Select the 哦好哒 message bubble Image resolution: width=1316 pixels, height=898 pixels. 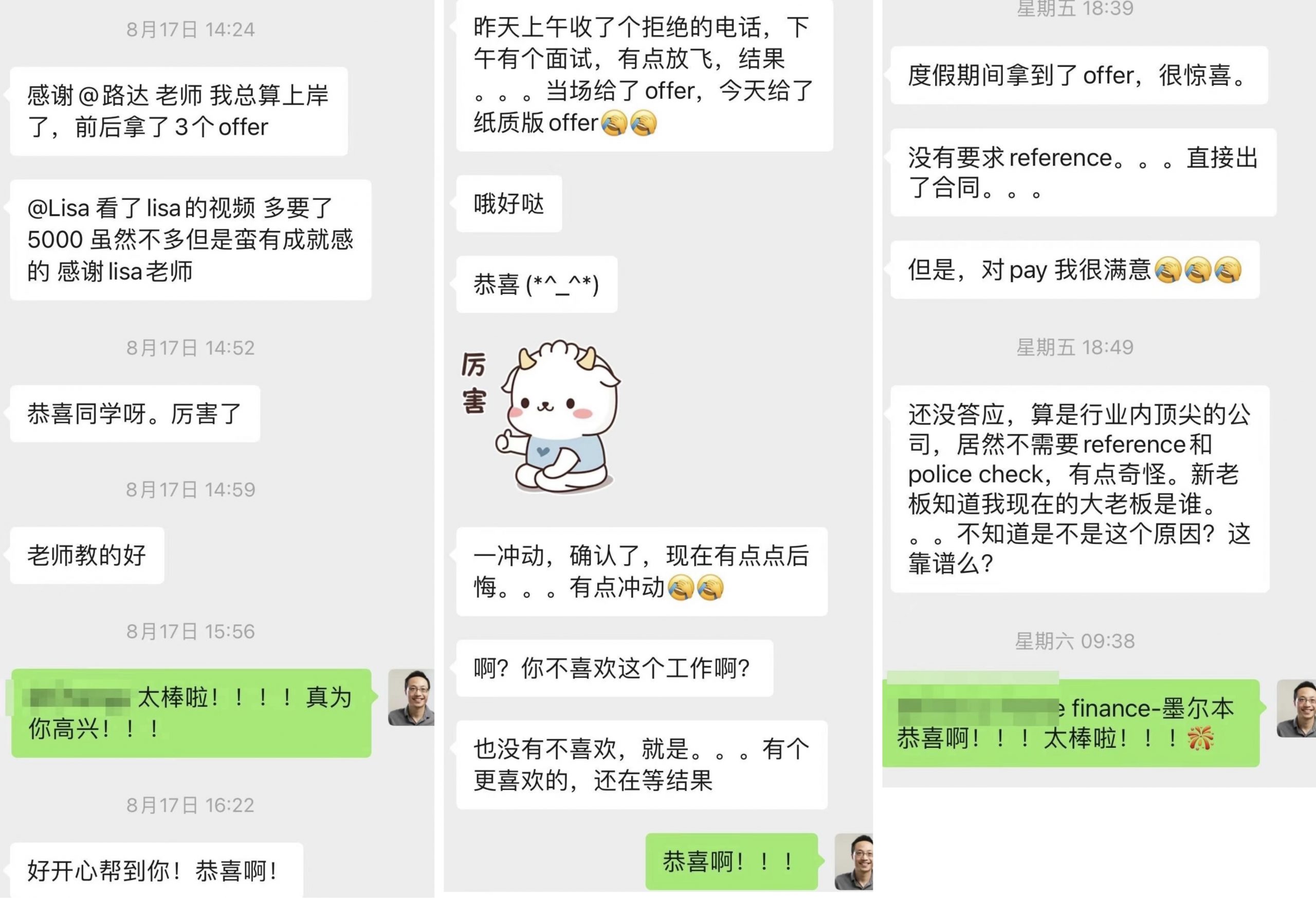(509, 204)
